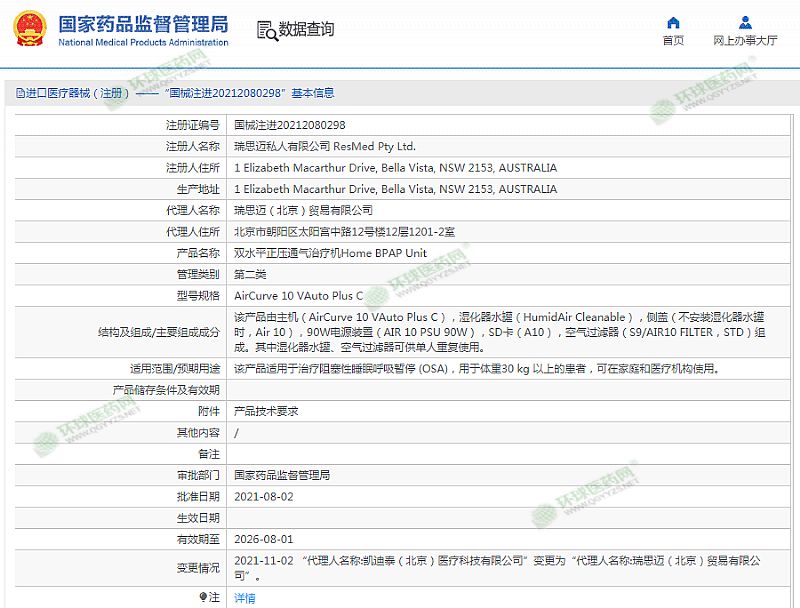
Task: Go to 首页 home page
Action: [673, 41]
